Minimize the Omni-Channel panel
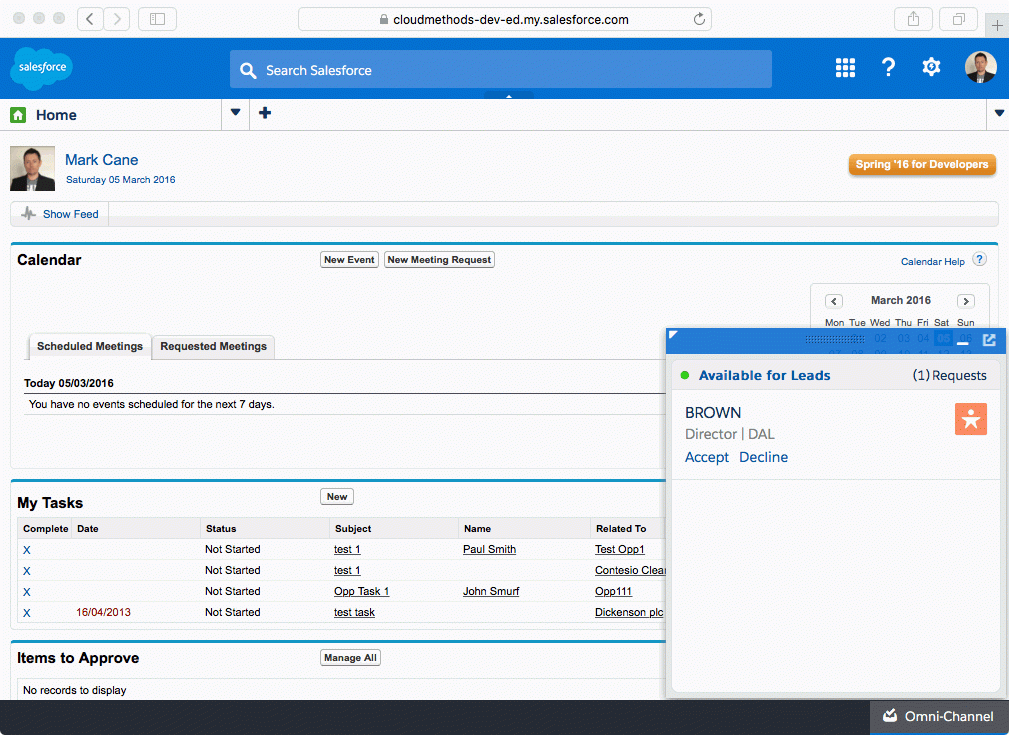Viewport: 1009px width, 735px height. (963, 341)
